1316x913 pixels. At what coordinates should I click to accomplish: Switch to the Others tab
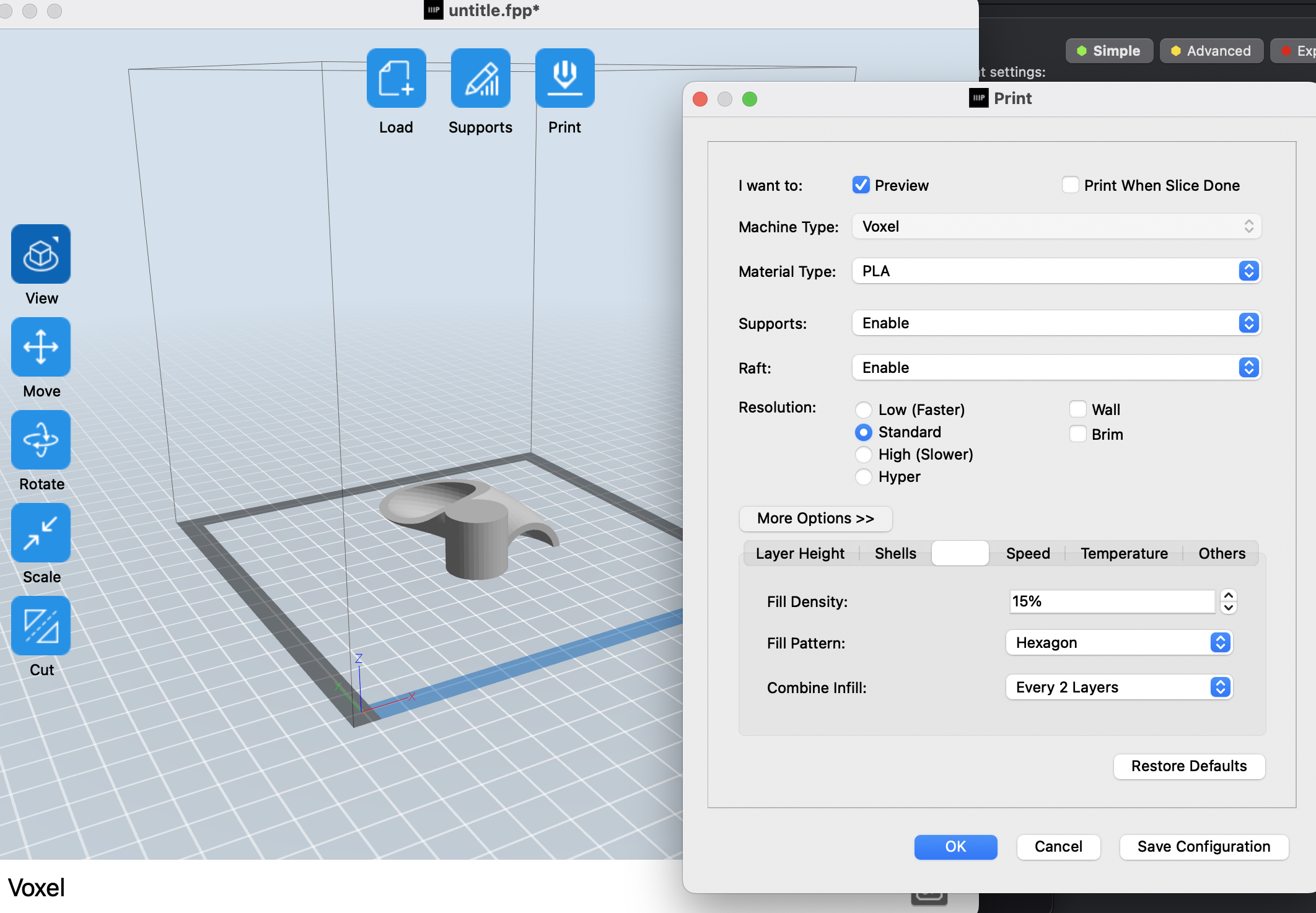1222,553
